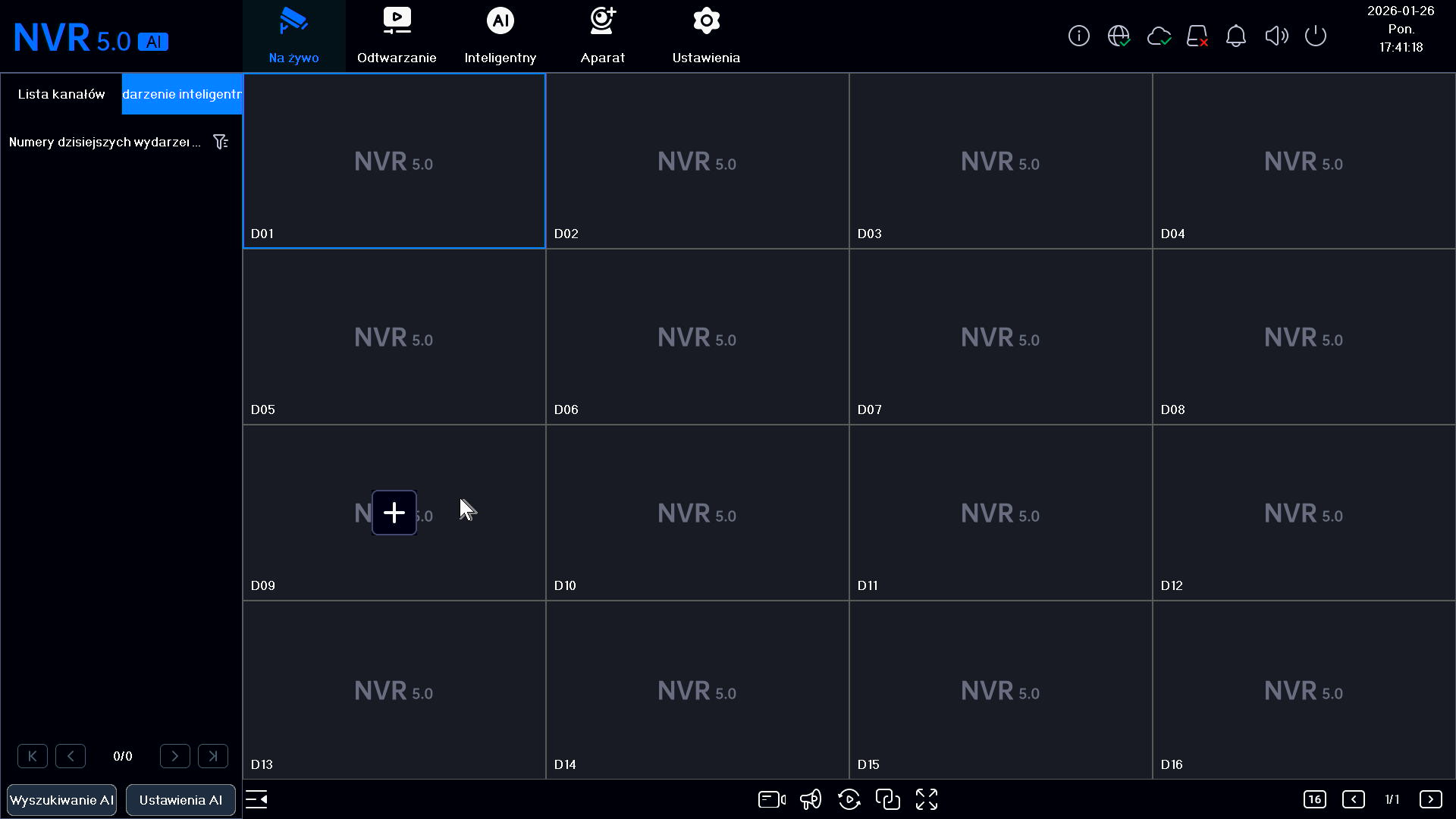Add a camera to channel D09

click(394, 513)
